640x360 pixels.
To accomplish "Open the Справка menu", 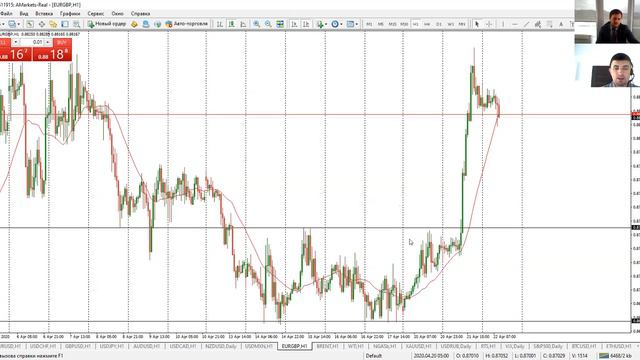I will coord(140,13).
